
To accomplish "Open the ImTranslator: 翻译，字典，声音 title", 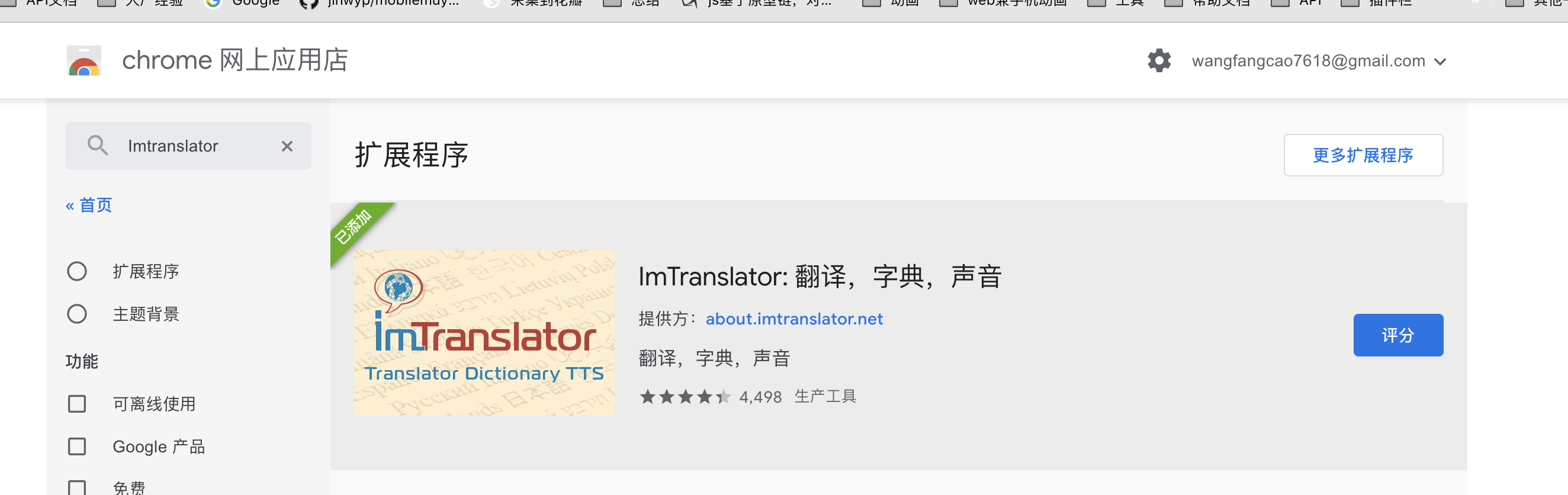I will 820,277.
